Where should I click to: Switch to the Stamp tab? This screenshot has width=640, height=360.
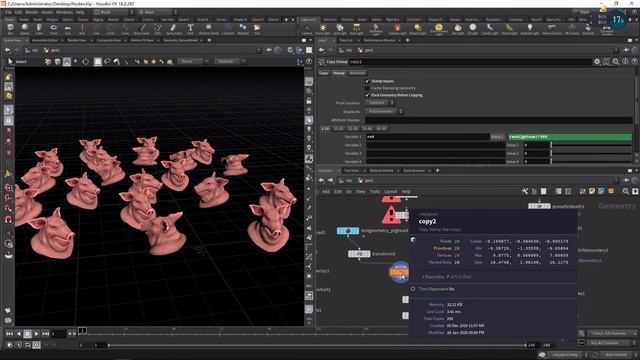coord(339,73)
